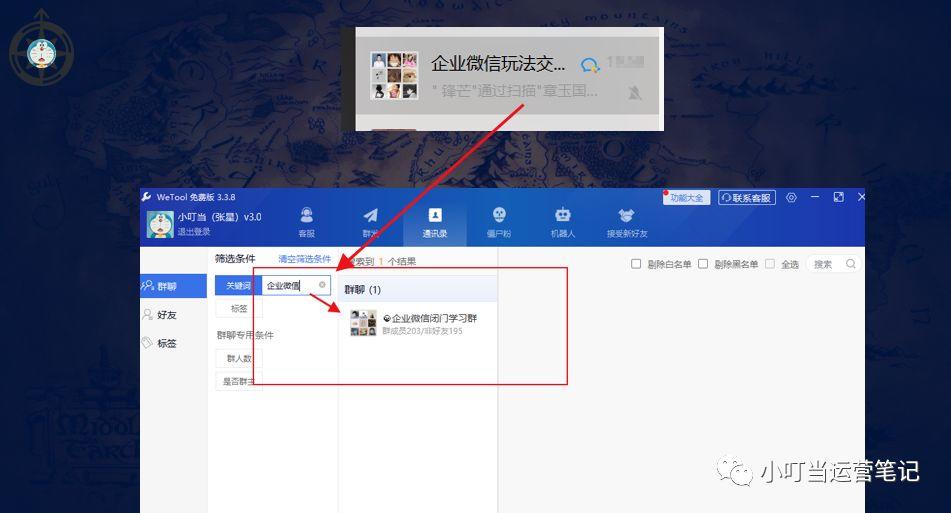Viewport: 951px width, 513px height.
Task: Click the WeTool wrench logo in title bar
Action: [x=146, y=196]
